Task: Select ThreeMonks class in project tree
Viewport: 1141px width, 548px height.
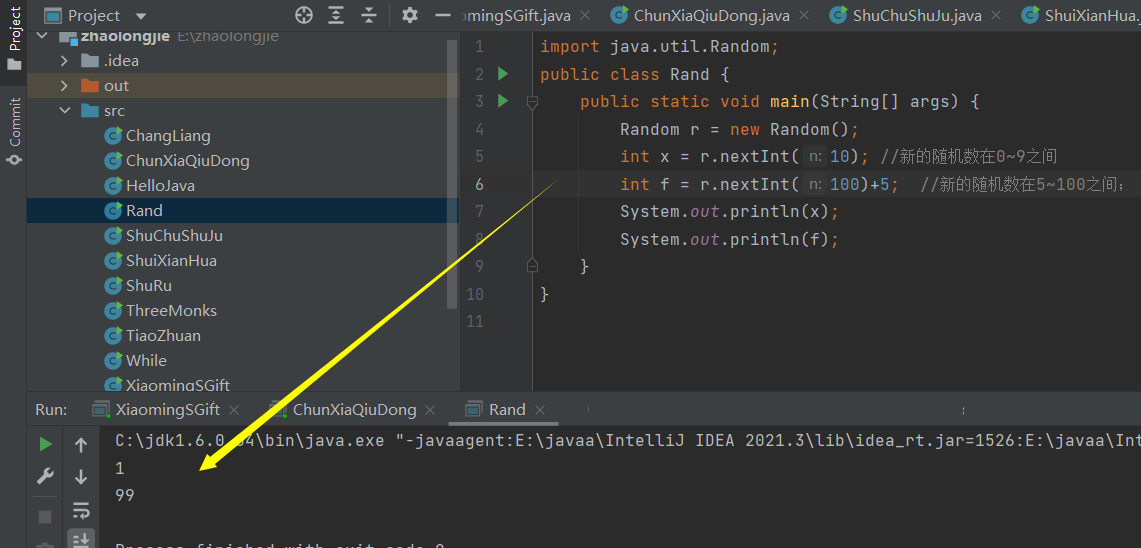Action: click(x=171, y=311)
